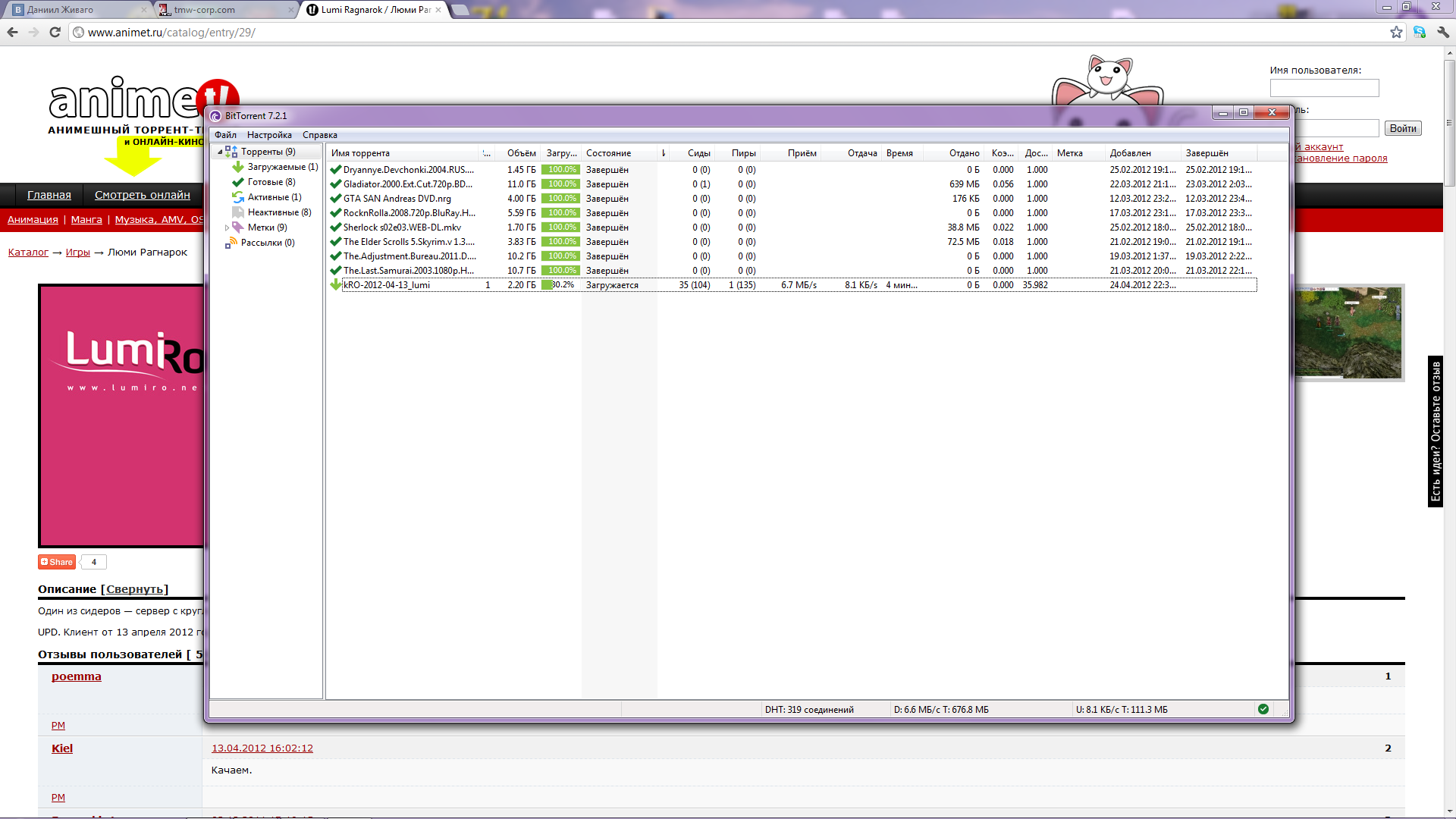Click the Неактивные gray icon in sidebar
This screenshot has width=1456, height=819.
(x=238, y=212)
